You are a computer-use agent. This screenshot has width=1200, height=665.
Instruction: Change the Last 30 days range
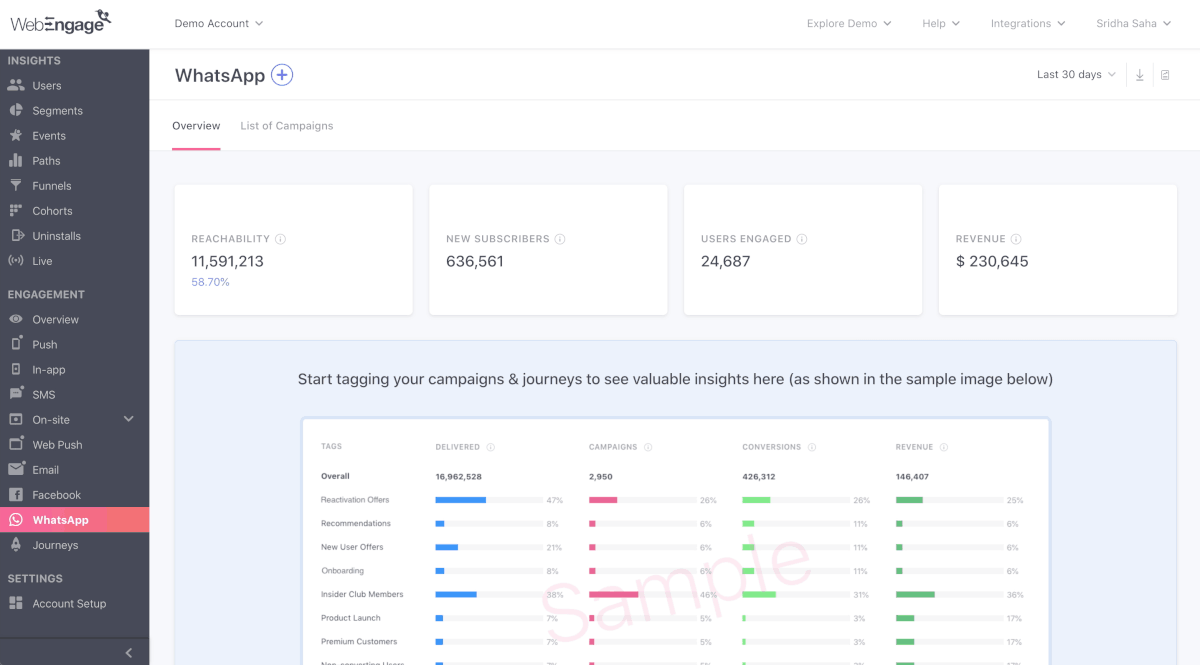(x=1076, y=75)
